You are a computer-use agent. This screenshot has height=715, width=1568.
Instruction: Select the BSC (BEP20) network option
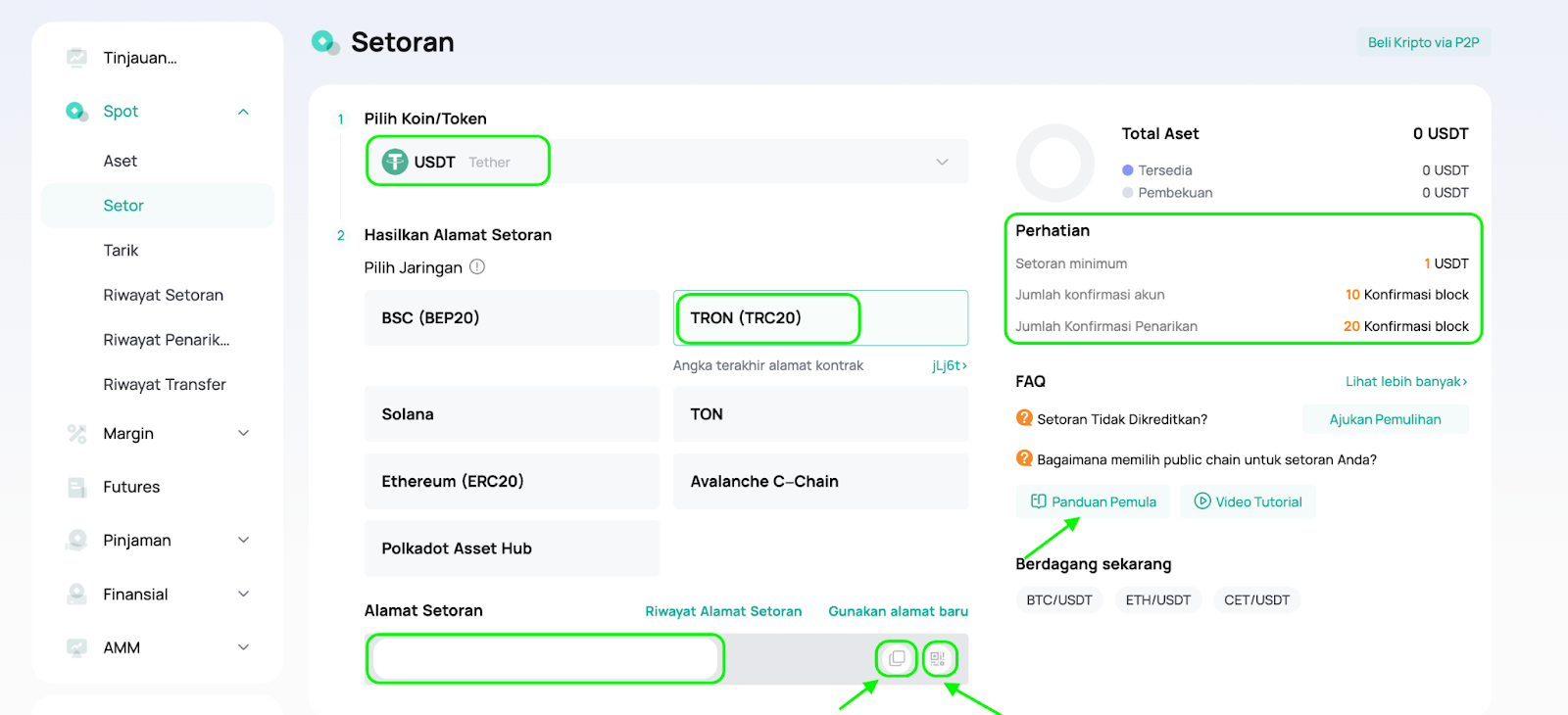(x=512, y=317)
